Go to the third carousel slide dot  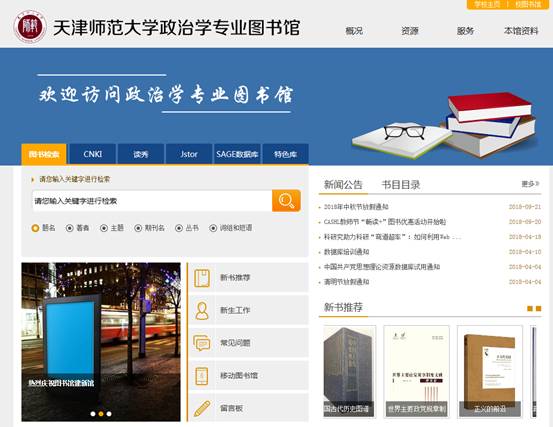[x=109, y=414]
